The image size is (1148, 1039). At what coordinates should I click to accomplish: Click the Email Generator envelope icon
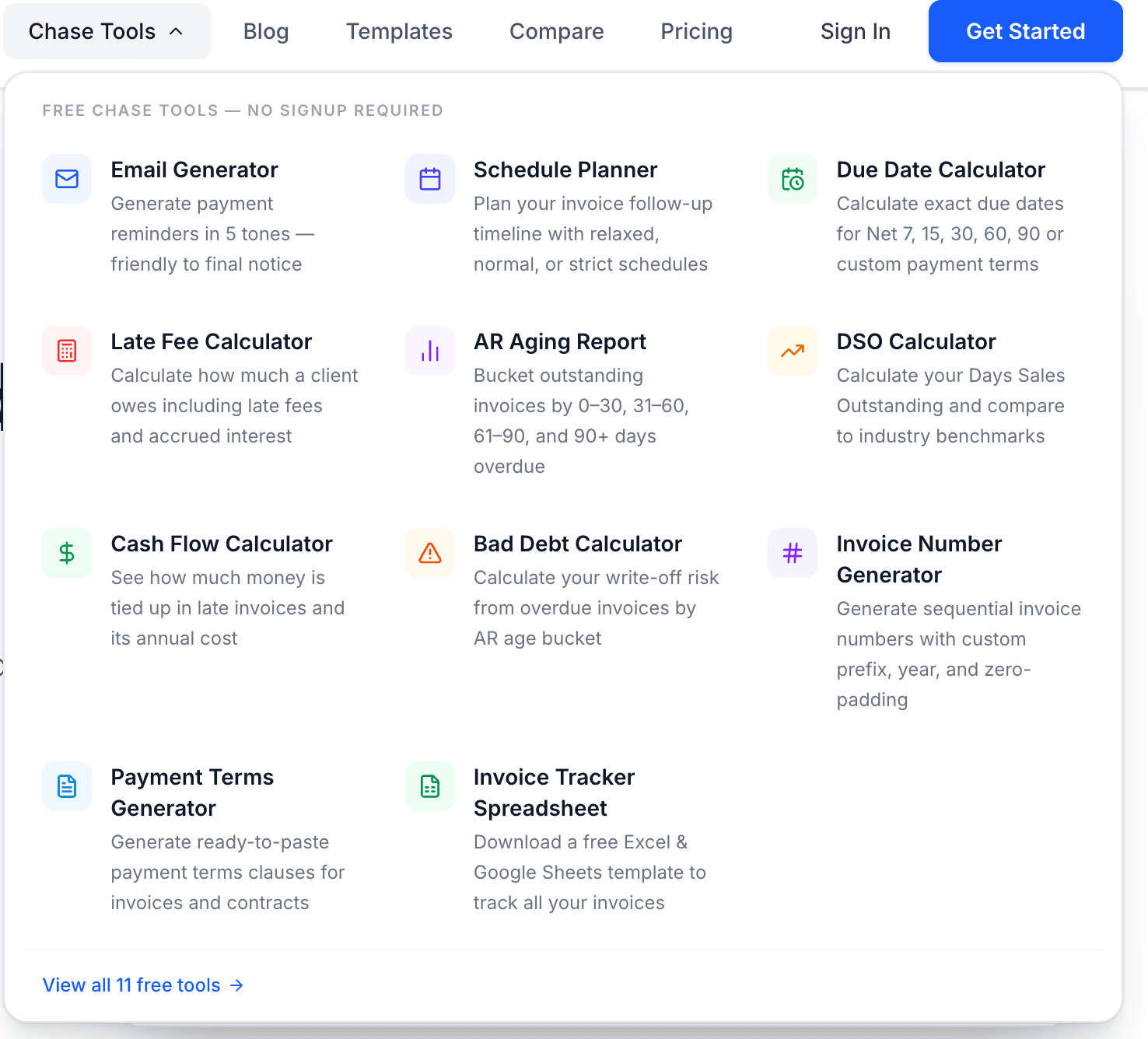click(x=67, y=179)
